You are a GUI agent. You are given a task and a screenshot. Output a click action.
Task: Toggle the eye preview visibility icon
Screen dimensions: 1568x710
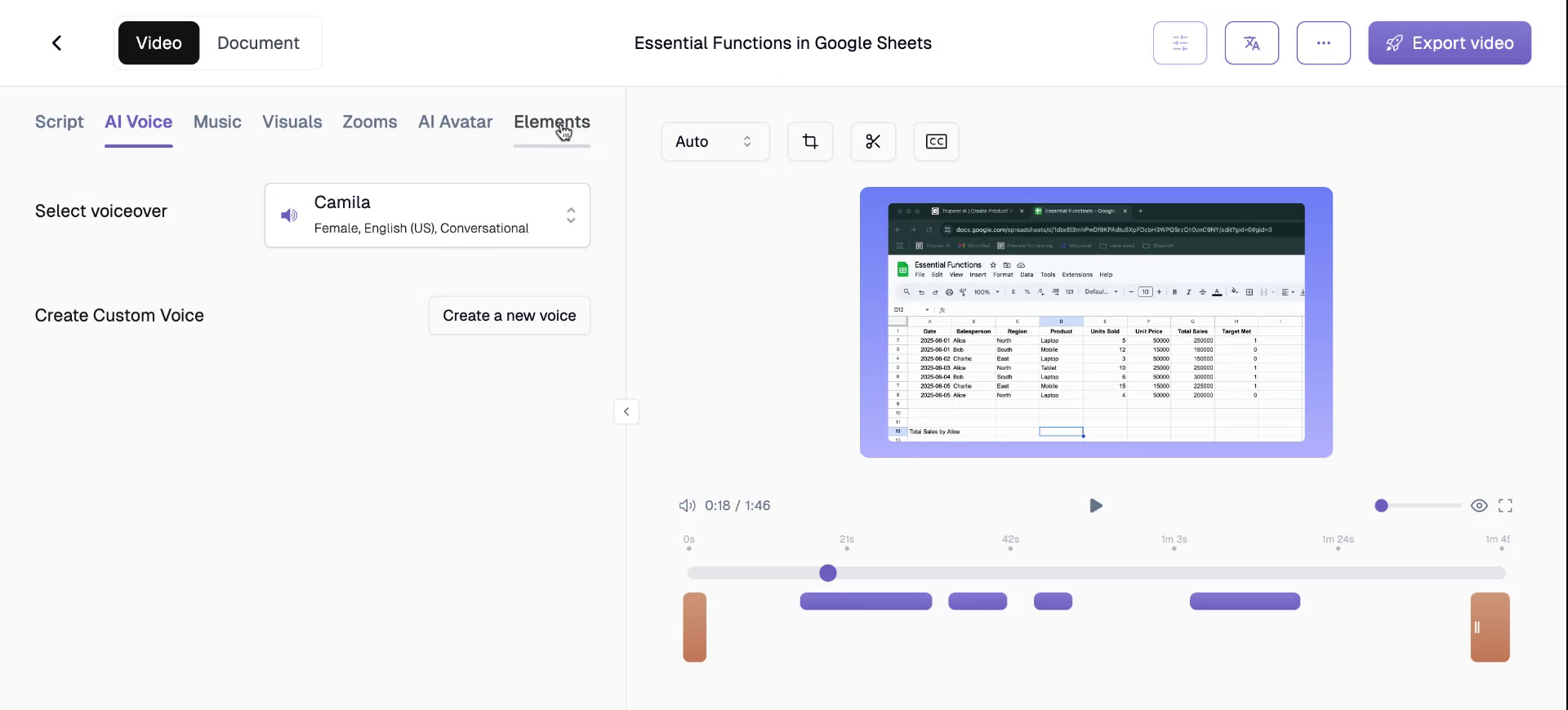pyautogui.click(x=1479, y=506)
